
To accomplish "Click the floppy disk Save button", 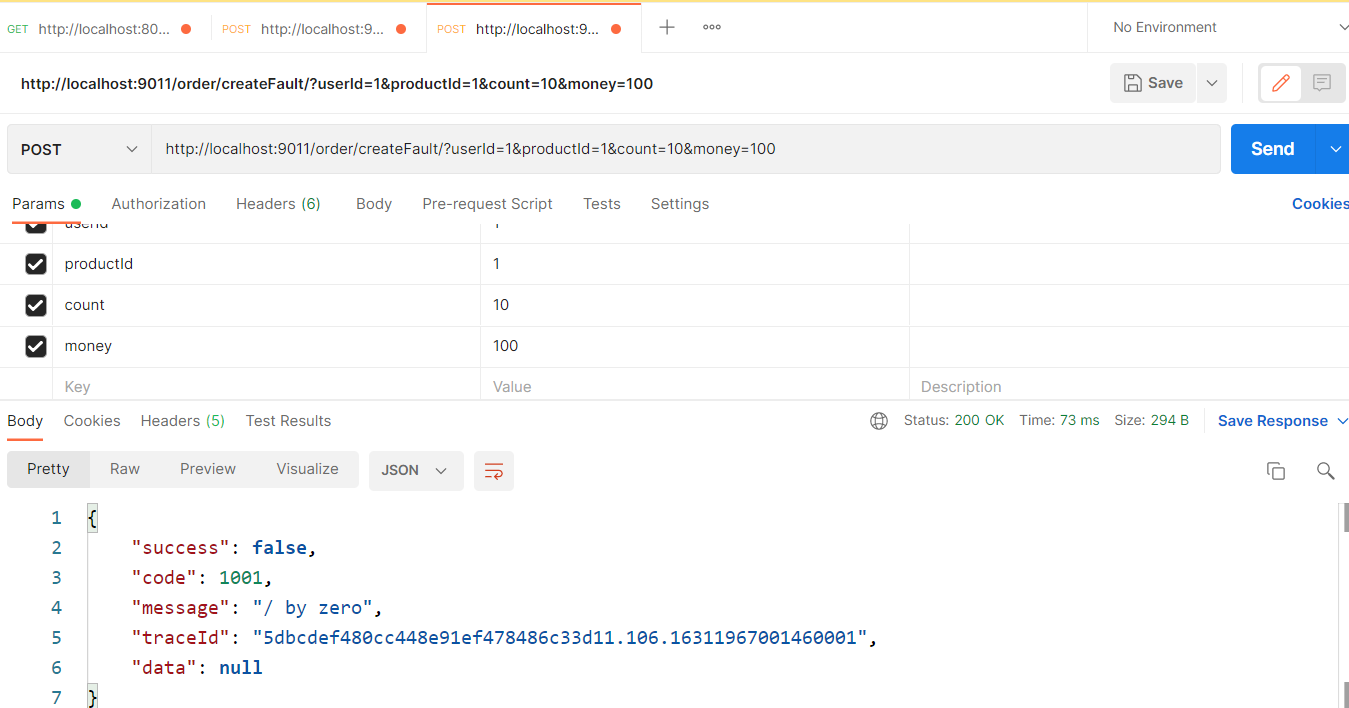I will (x=1153, y=83).
